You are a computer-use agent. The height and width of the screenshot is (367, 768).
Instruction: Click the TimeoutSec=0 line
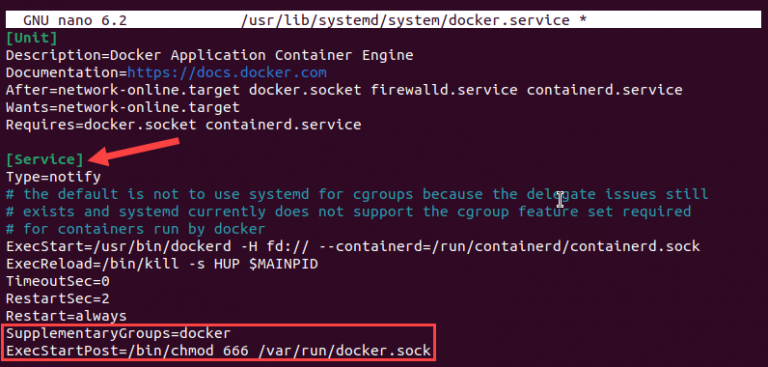(58, 282)
